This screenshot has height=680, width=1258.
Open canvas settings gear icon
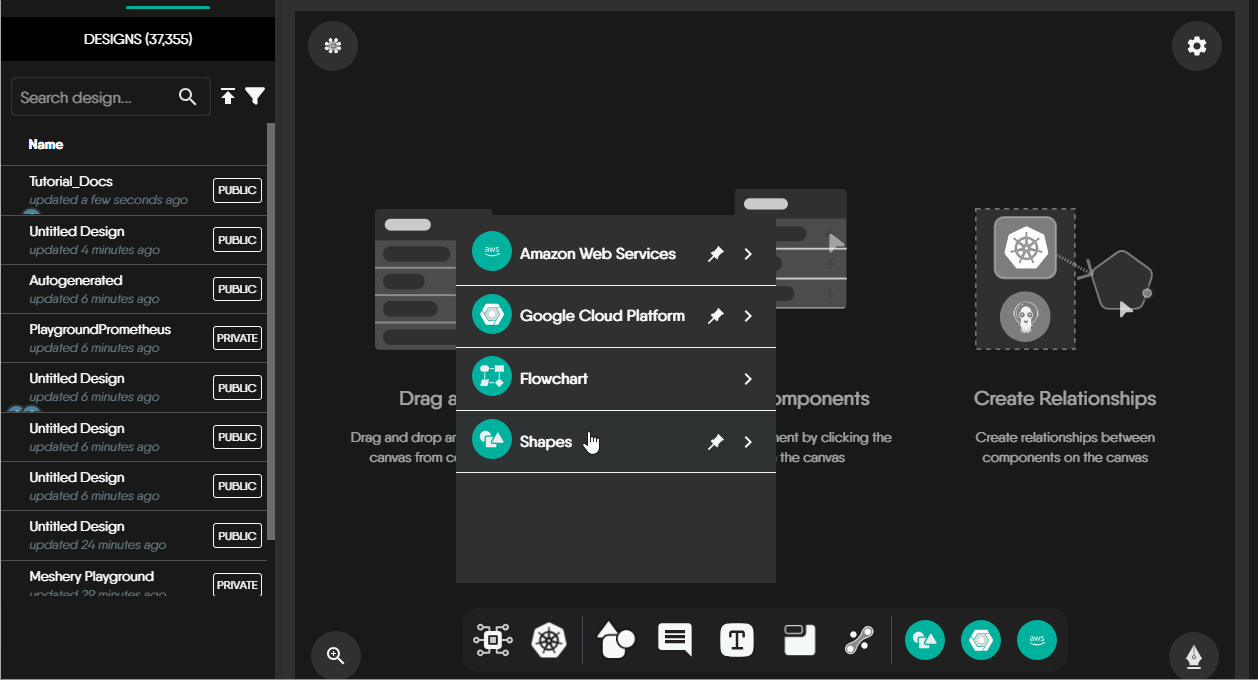click(1196, 46)
